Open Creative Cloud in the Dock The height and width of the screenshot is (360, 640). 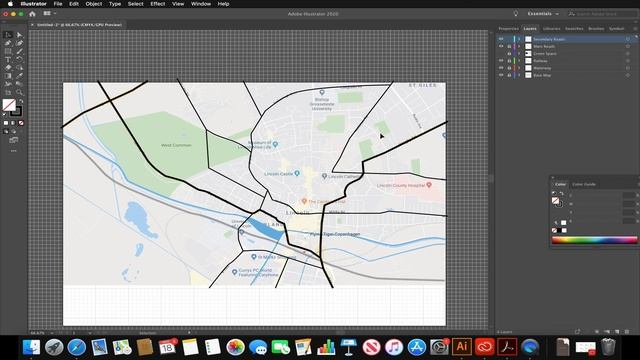(484, 347)
